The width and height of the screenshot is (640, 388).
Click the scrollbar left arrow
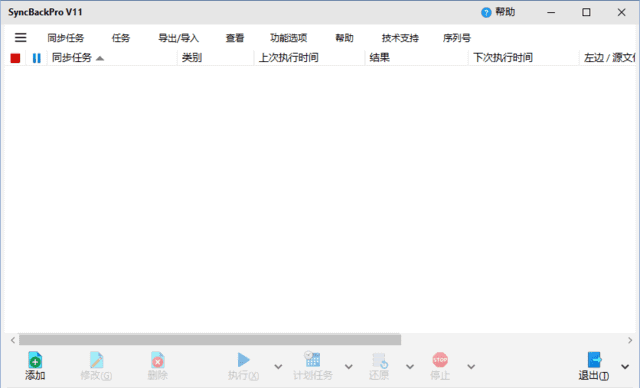(x=13, y=340)
